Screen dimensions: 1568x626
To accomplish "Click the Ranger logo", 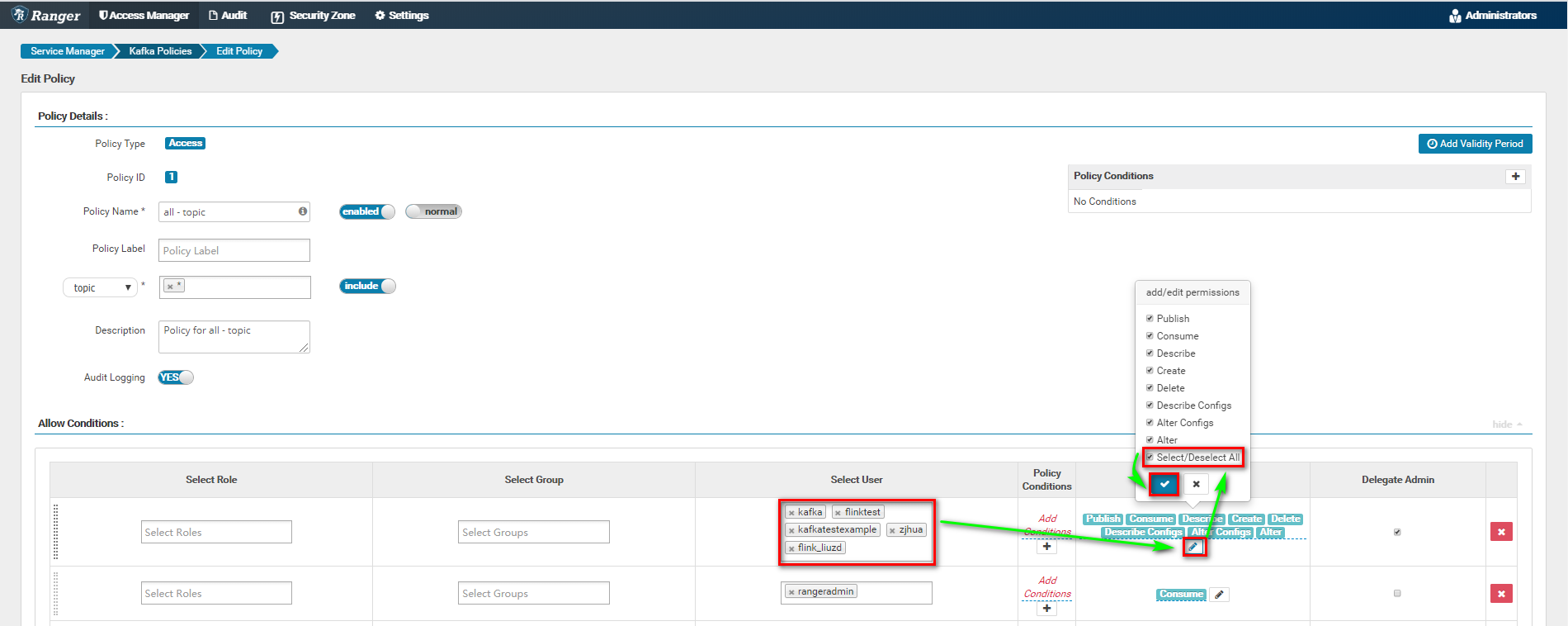I will (x=46, y=15).
